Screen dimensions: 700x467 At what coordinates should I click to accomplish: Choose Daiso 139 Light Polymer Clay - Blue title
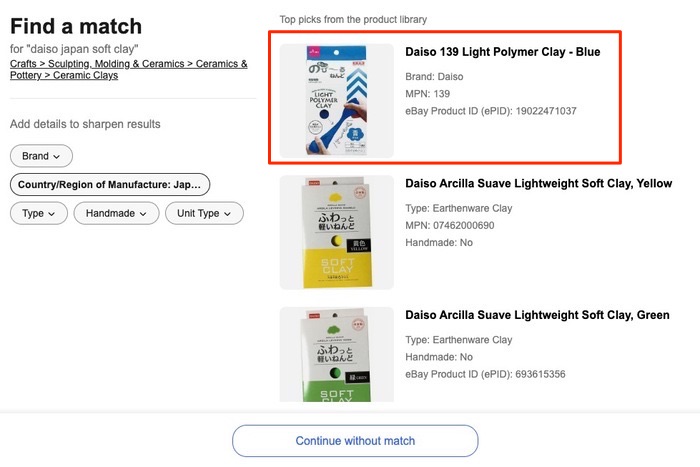click(x=502, y=52)
